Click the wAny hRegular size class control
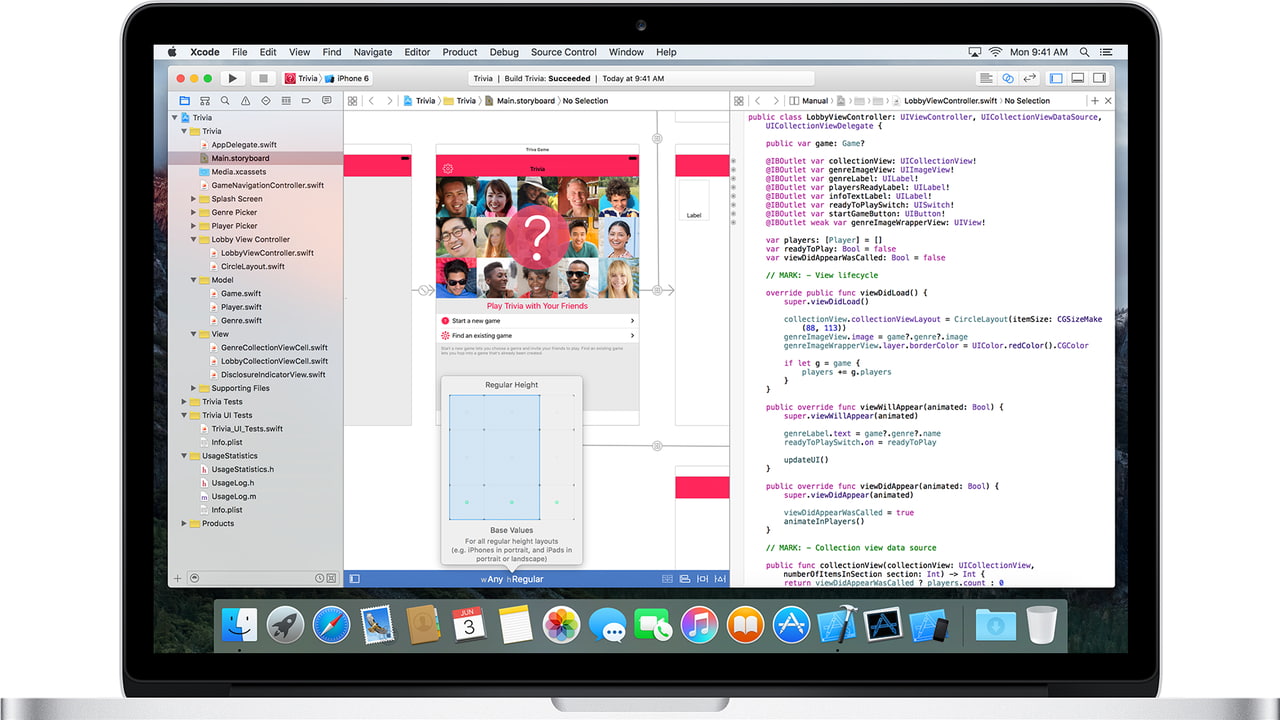The height and width of the screenshot is (720, 1280). pyautogui.click(x=512, y=579)
